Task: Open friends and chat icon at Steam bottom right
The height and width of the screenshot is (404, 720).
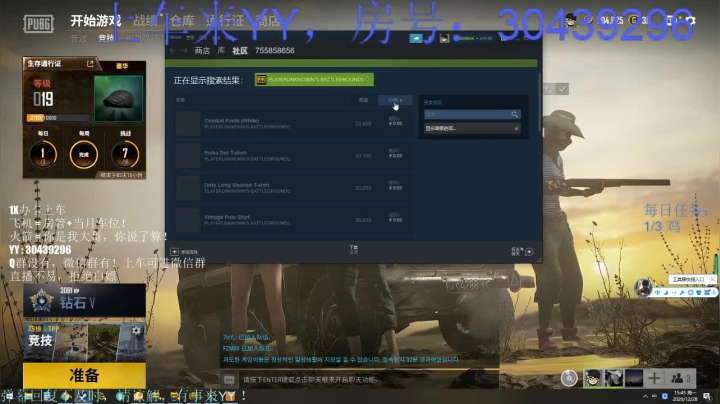Action: click(529, 252)
